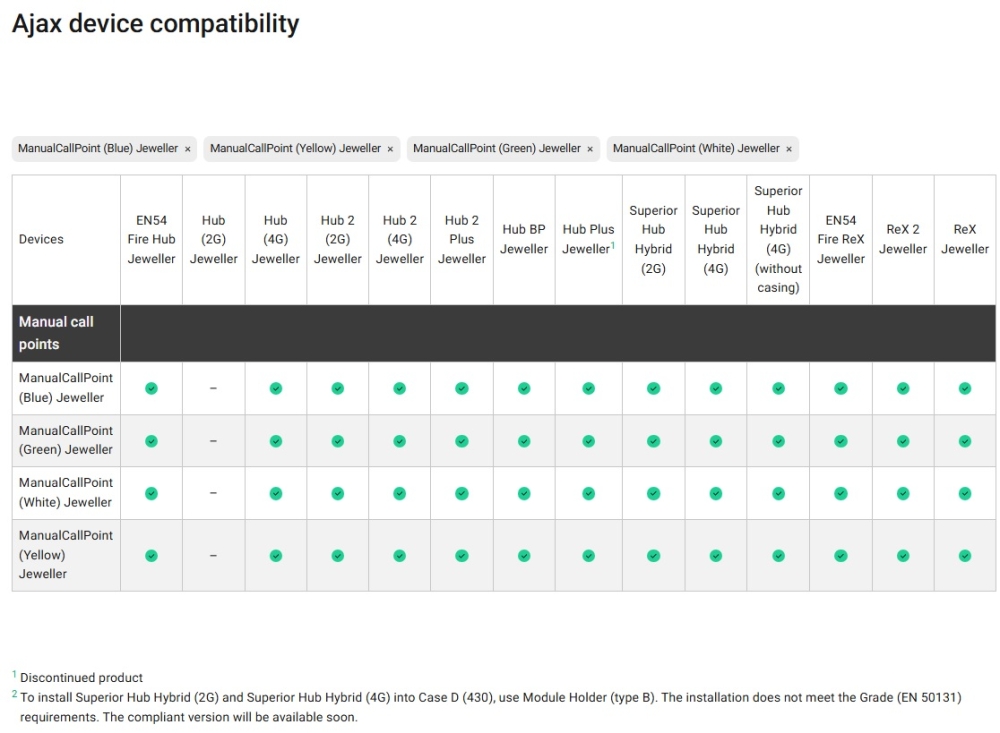1000x733 pixels.
Task: Remove ManualCallPoint (White) Jeweller filter tag
Action: coord(789,149)
